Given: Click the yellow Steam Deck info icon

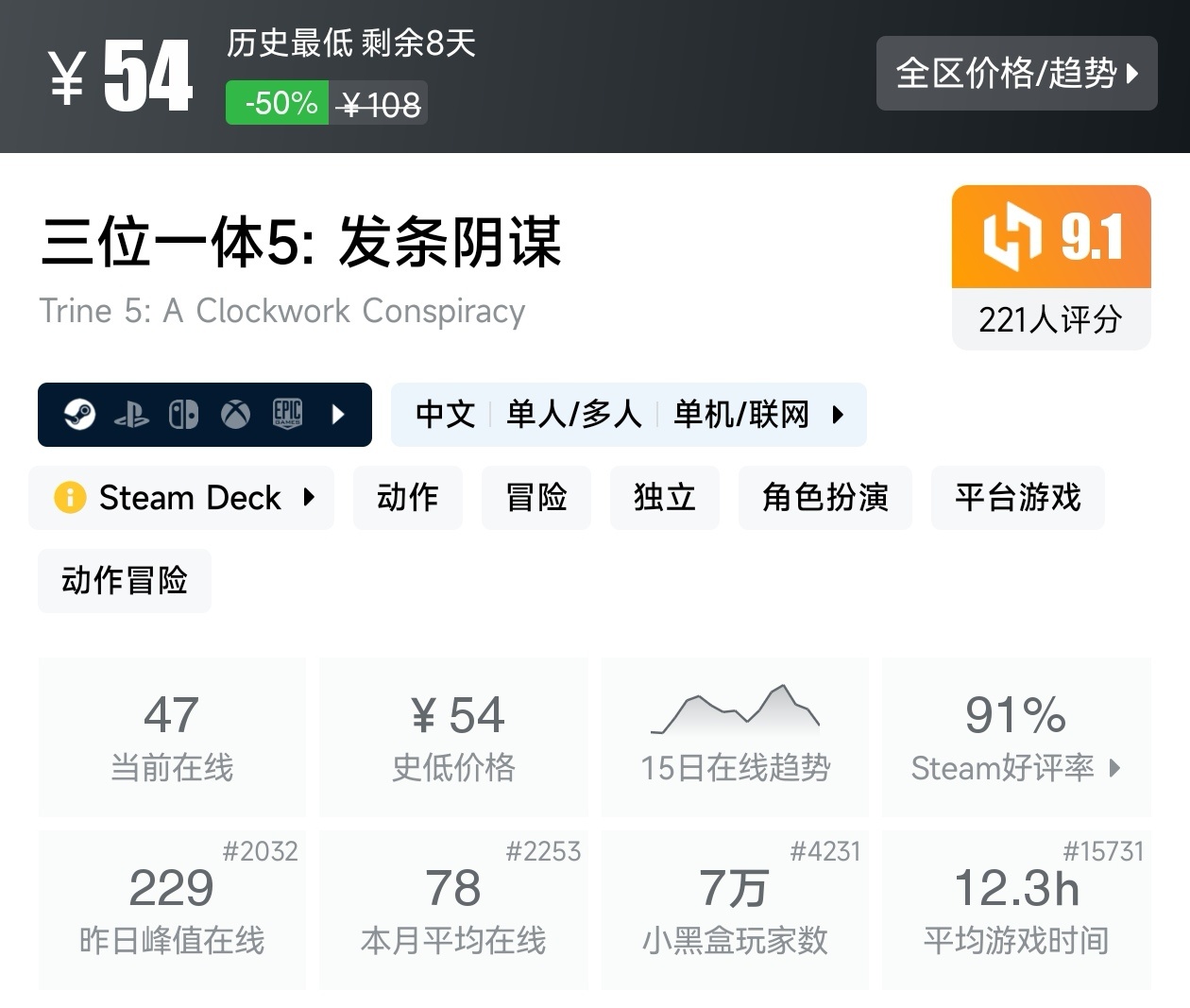Looking at the screenshot, I should tap(70, 497).
